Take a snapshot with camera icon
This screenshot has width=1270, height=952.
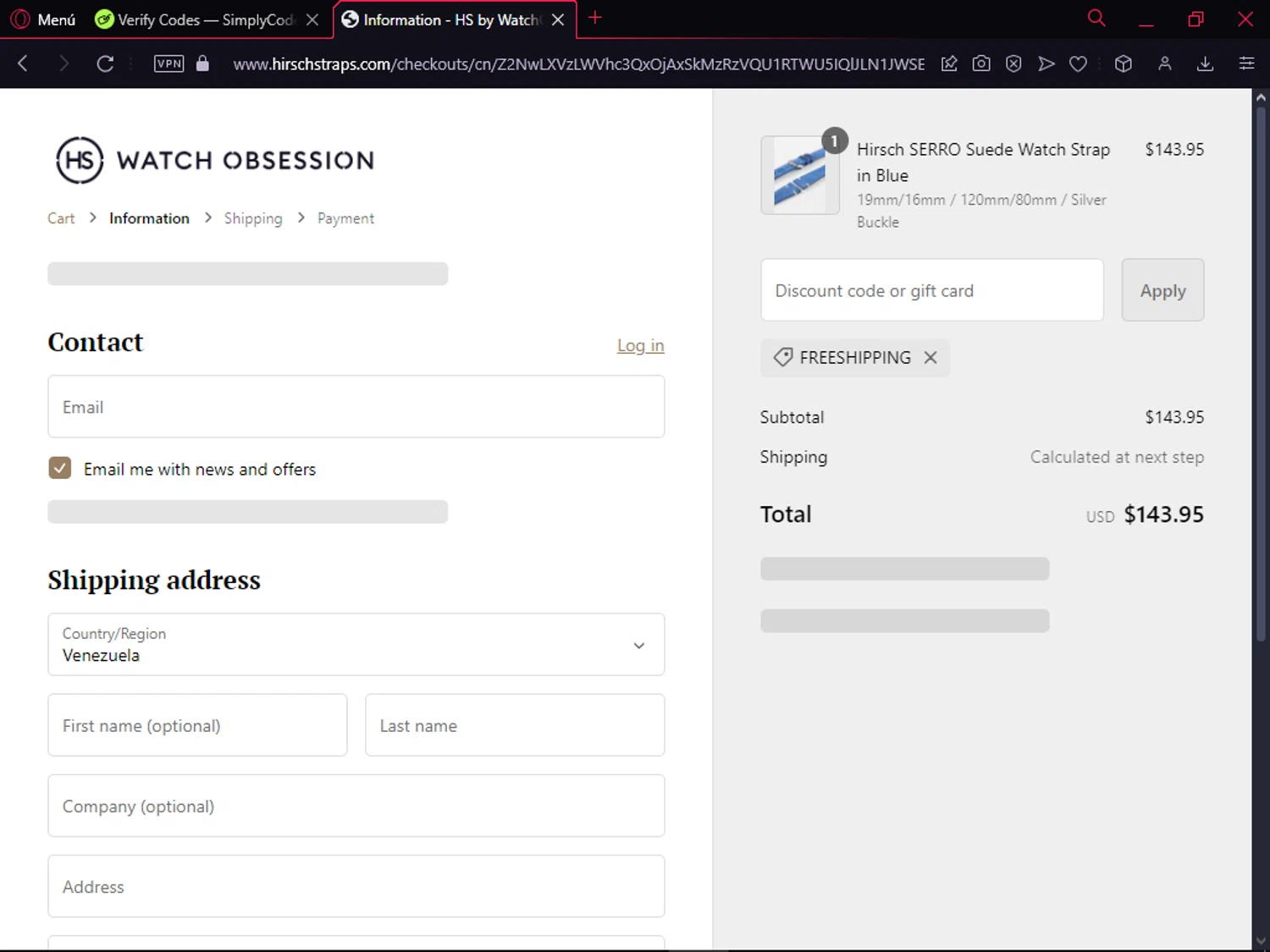[981, 63]
